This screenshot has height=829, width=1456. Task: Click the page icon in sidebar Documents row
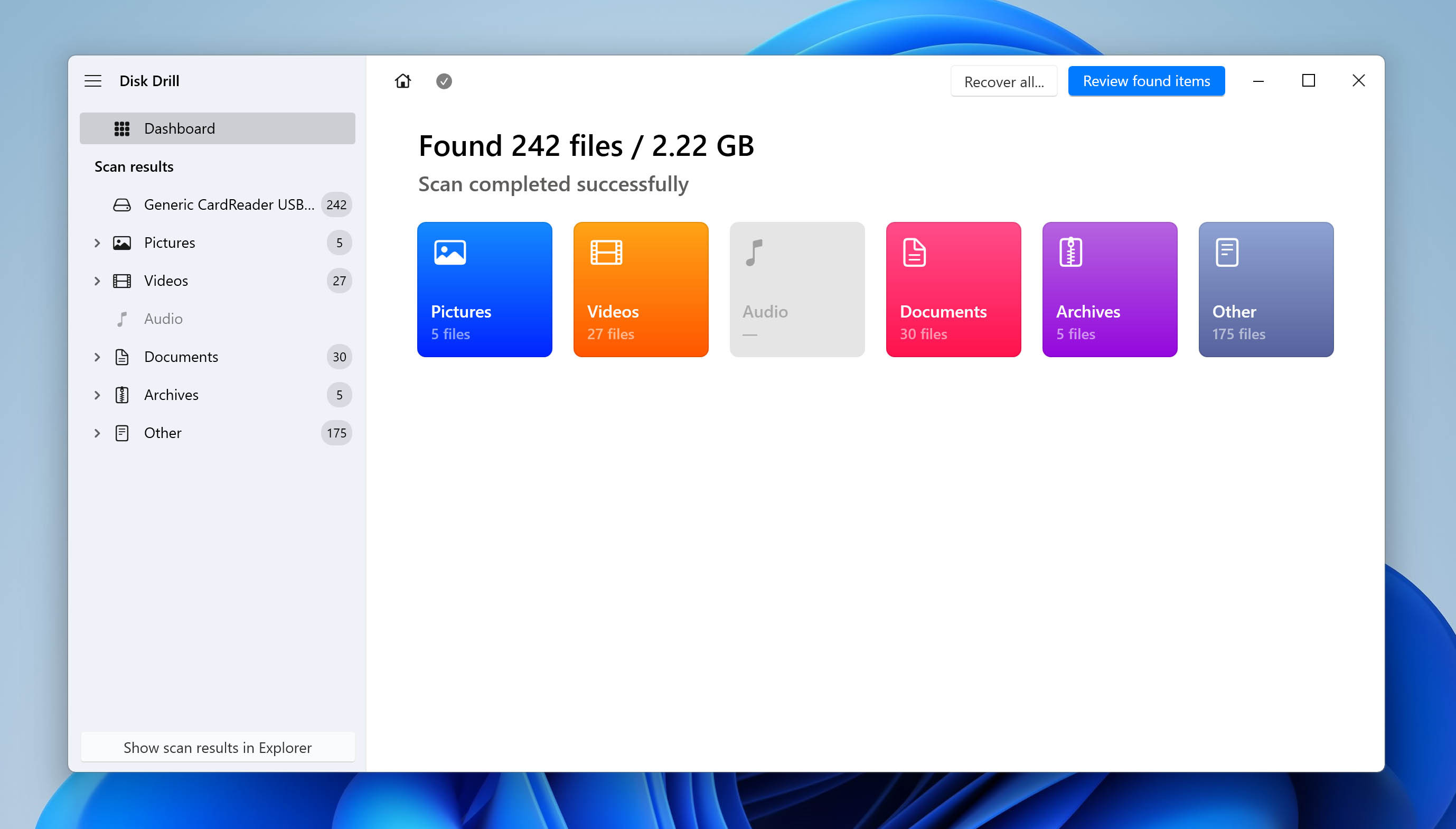click(x=122, y=357)
